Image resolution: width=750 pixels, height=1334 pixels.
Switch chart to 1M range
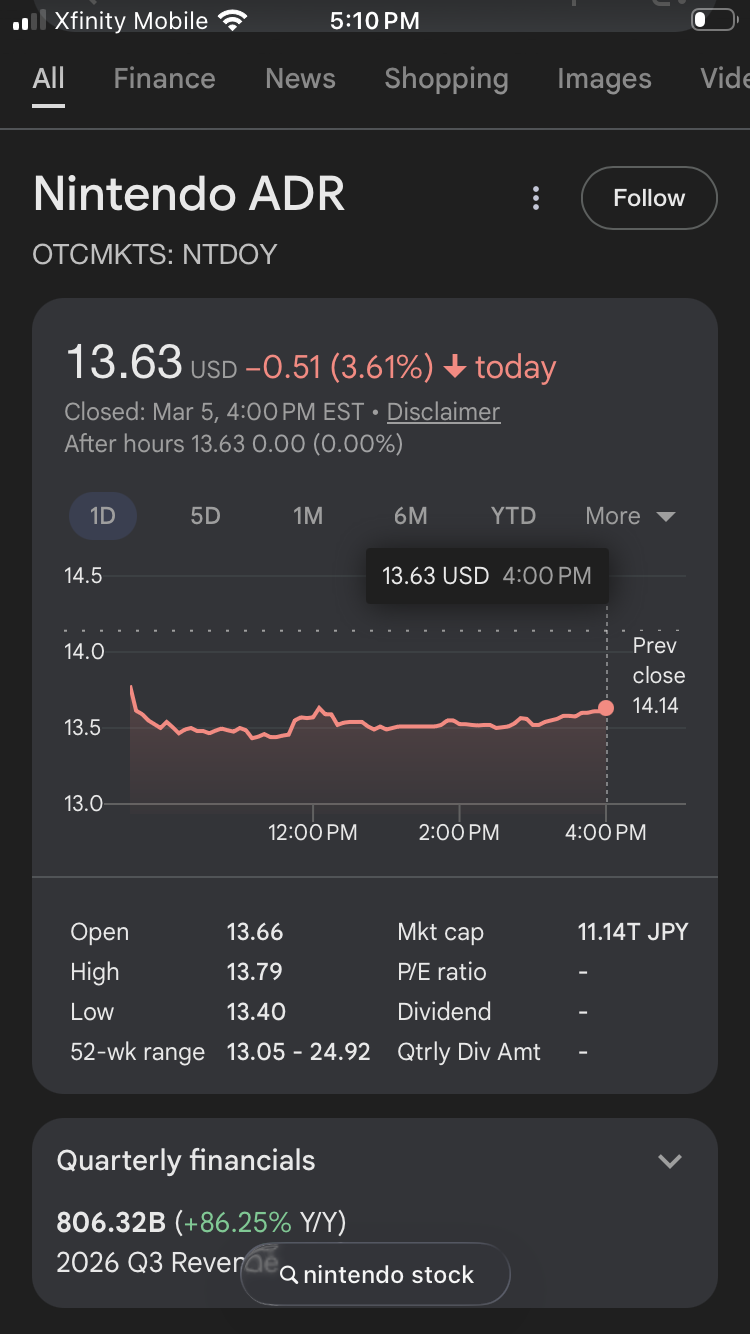pos(308,516)
